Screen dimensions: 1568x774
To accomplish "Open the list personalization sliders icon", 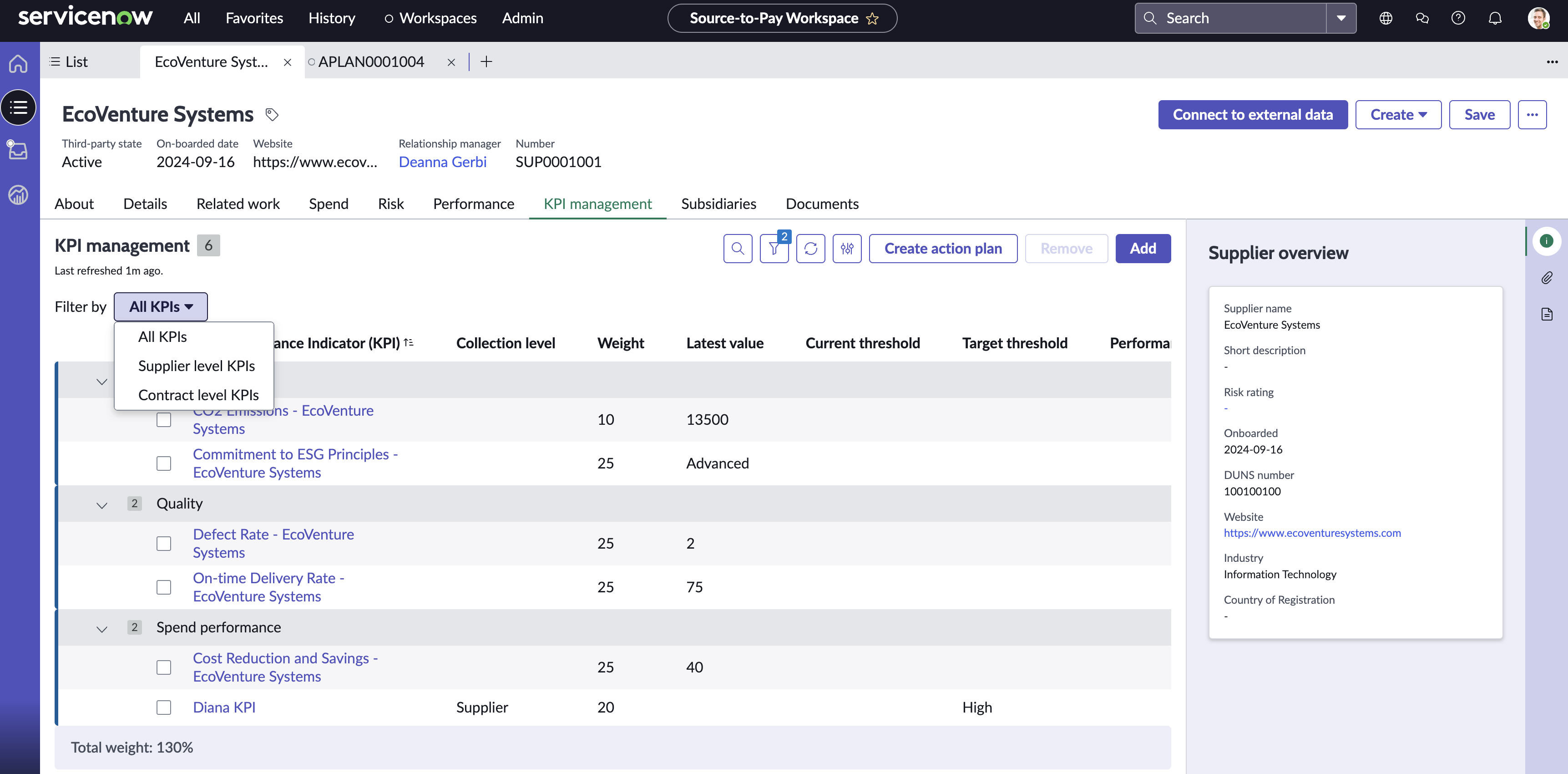I will [847, 249].
